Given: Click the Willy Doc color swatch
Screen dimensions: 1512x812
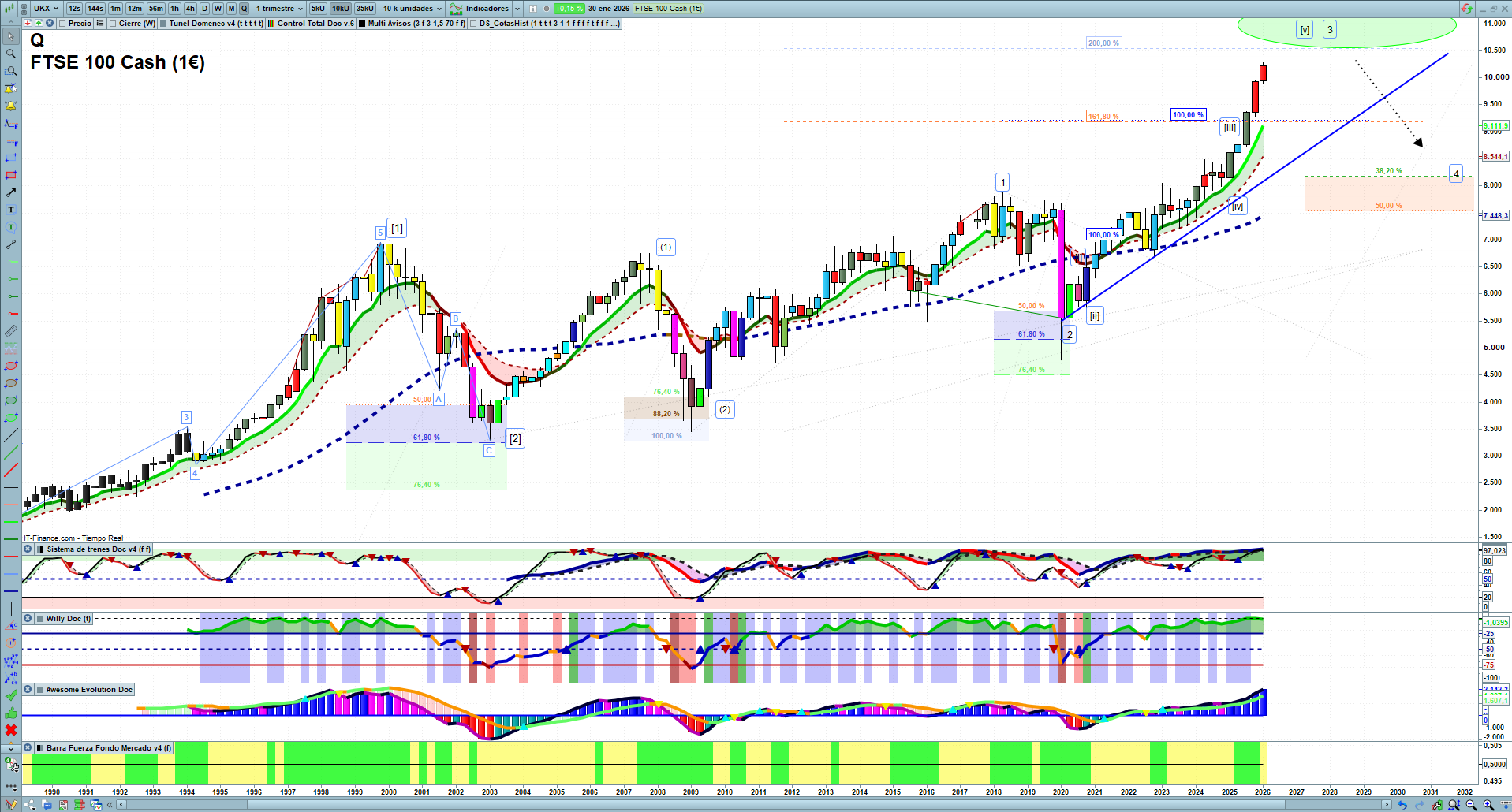Looking at the screenshot, I should coord(40,619).
